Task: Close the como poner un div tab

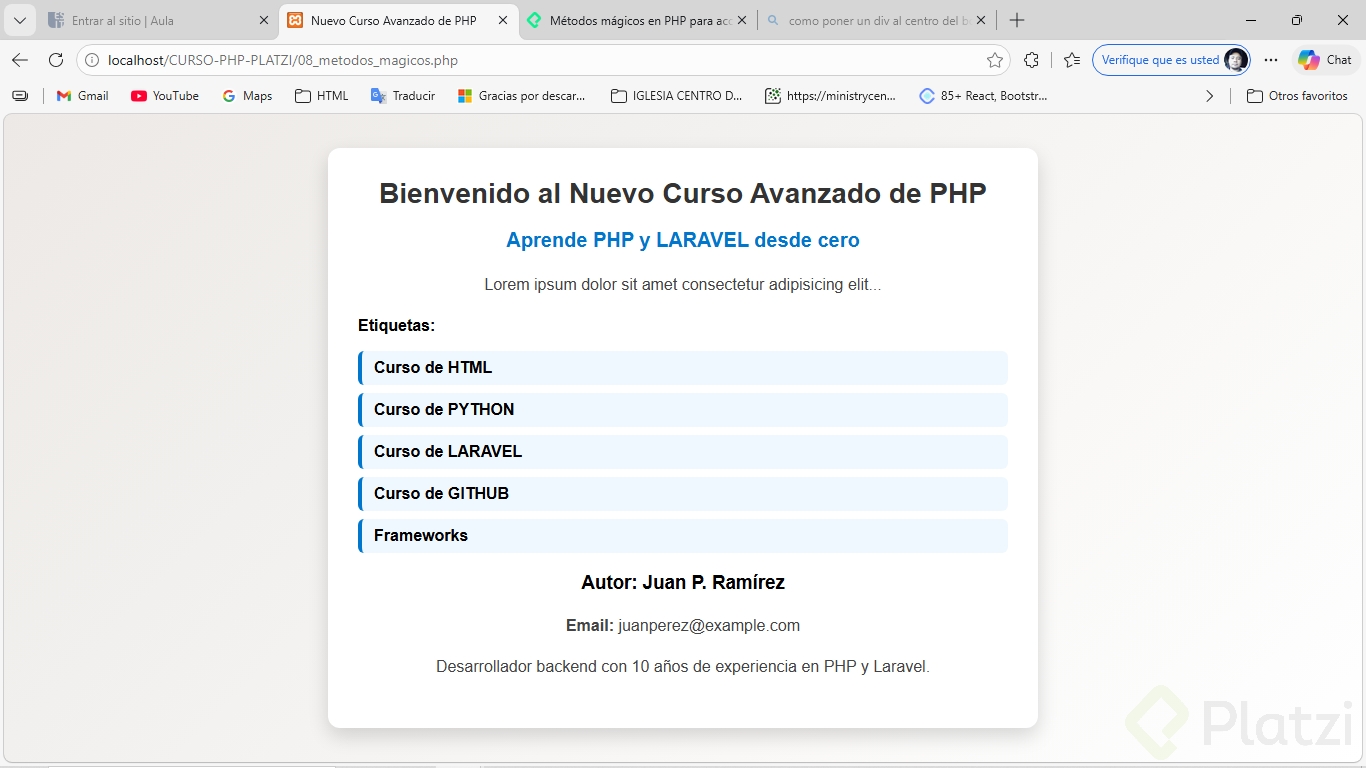Action: tap(981, 20)
